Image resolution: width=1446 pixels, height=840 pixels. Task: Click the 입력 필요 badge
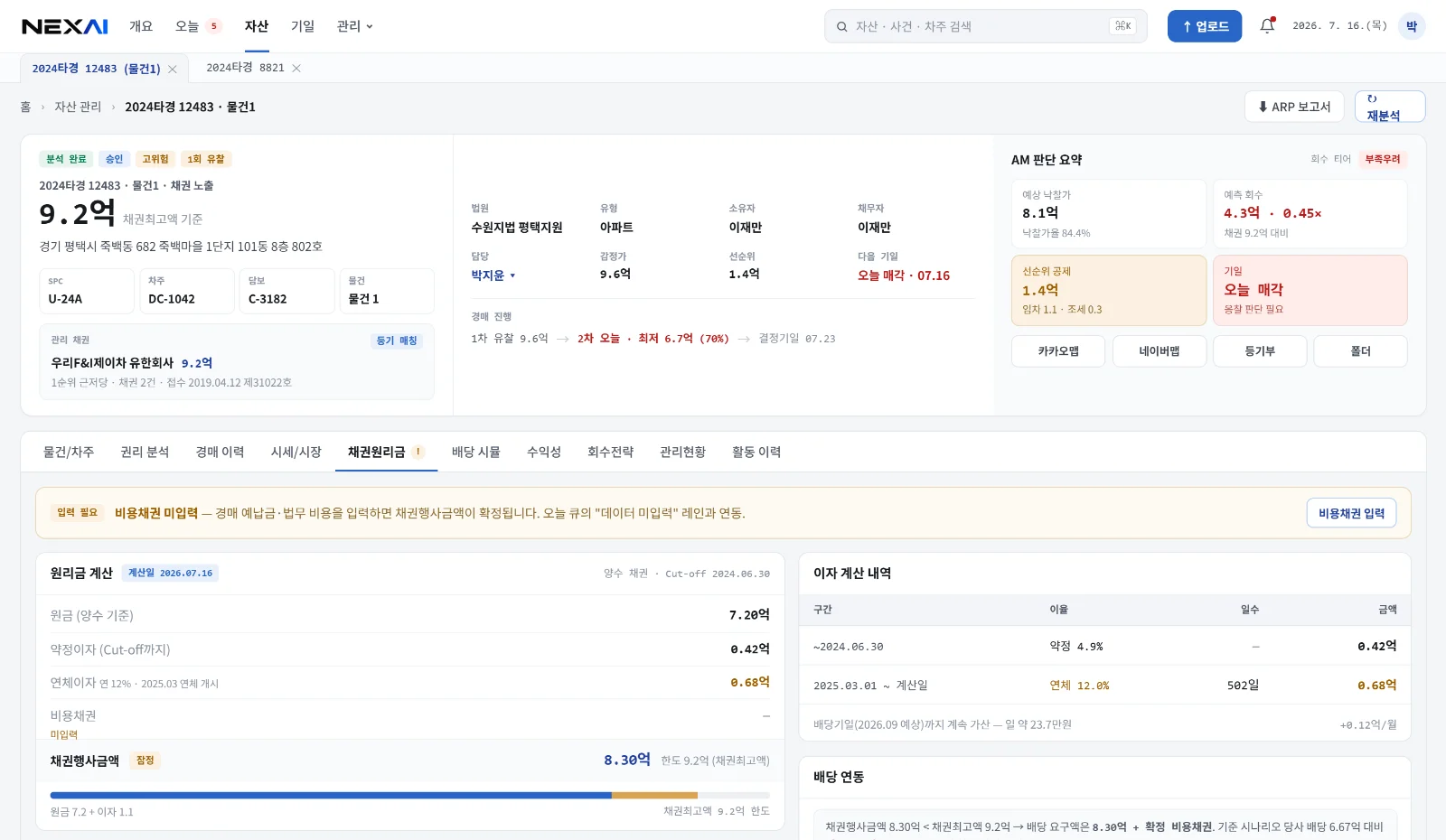(77, 513)
